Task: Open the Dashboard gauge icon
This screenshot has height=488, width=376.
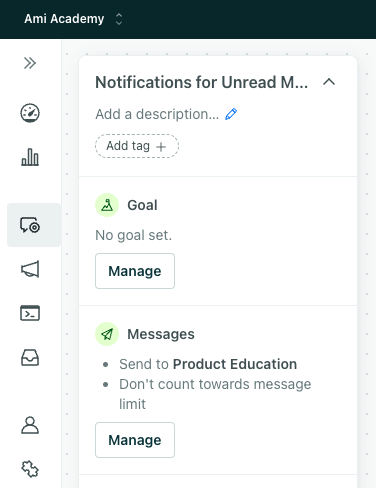Action: (30, 113)
